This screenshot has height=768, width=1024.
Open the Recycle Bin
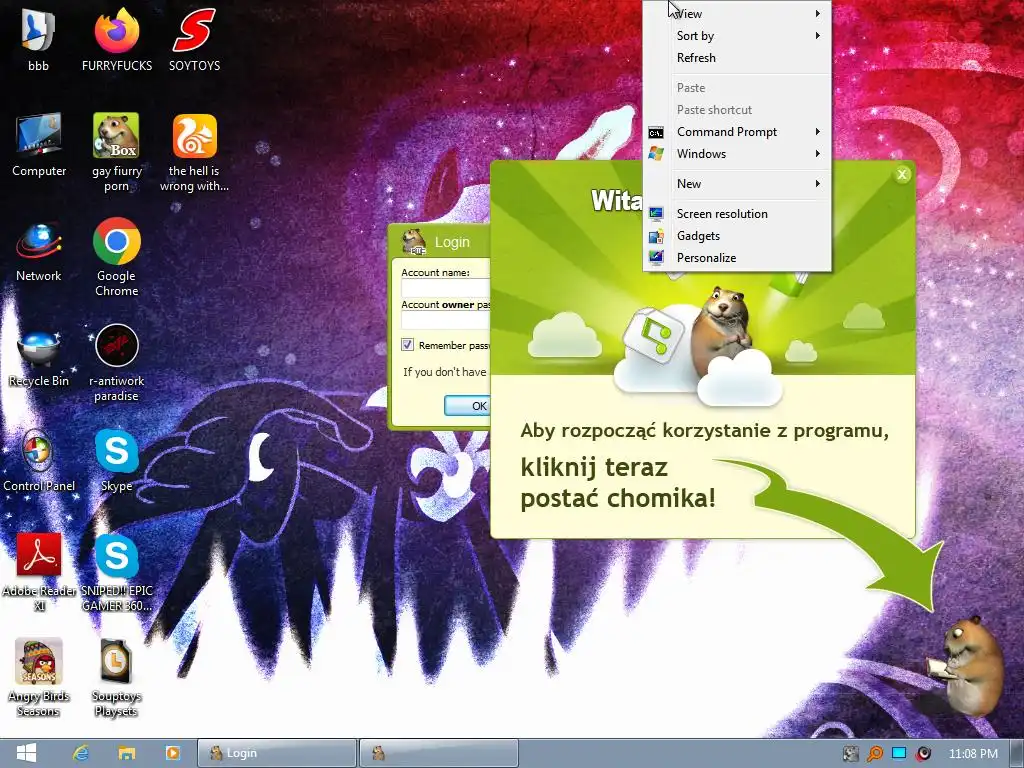click(x=39, y=357)
